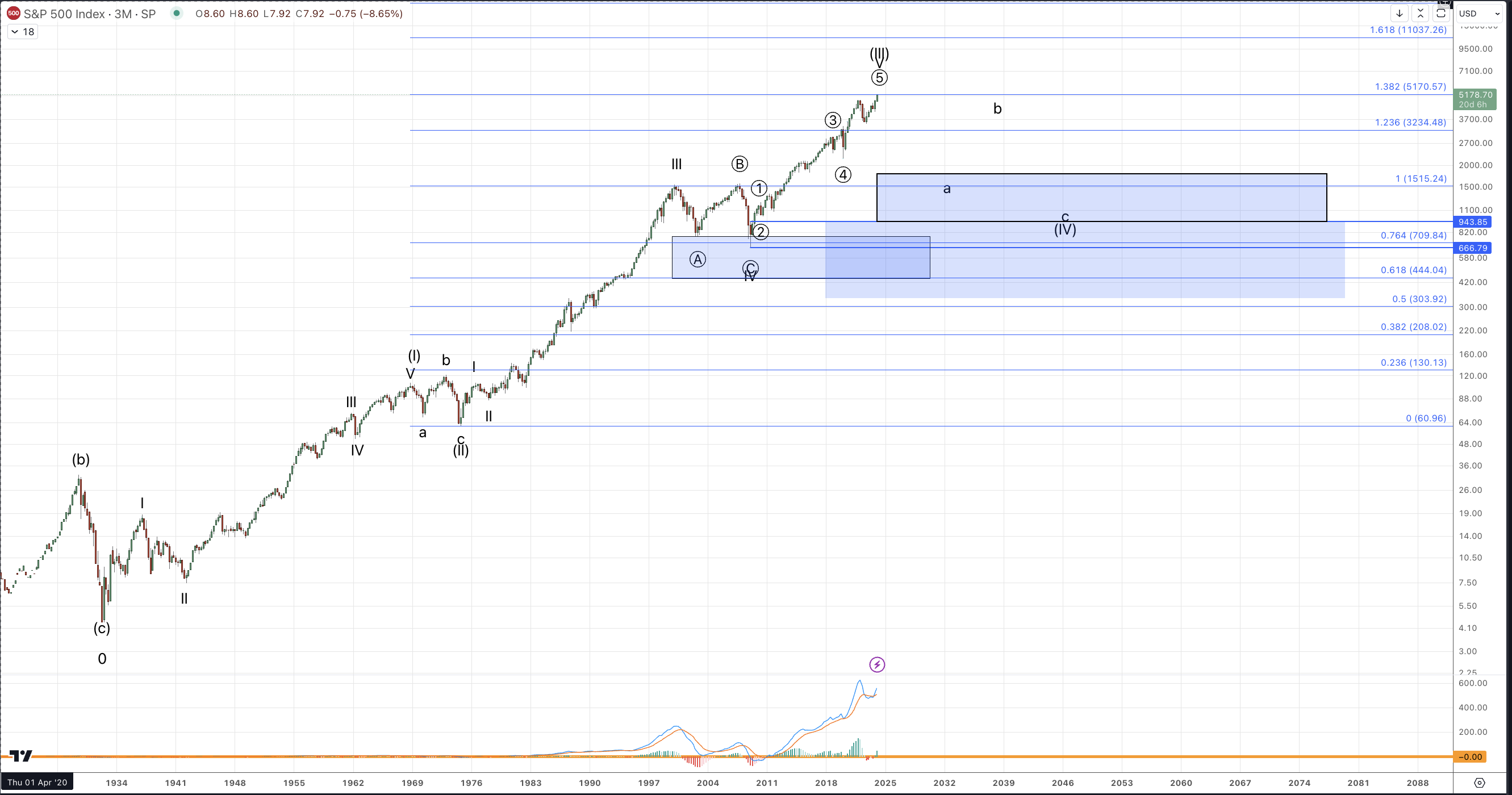The width and height of the screenshot is (1512, 795).
Task: Select the (III) label at chart top
Action: point(879,54)
